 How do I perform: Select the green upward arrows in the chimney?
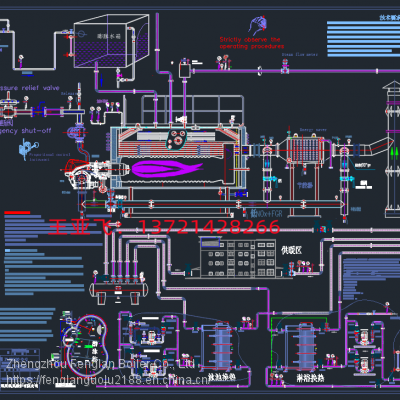click(x=395, y=154)
